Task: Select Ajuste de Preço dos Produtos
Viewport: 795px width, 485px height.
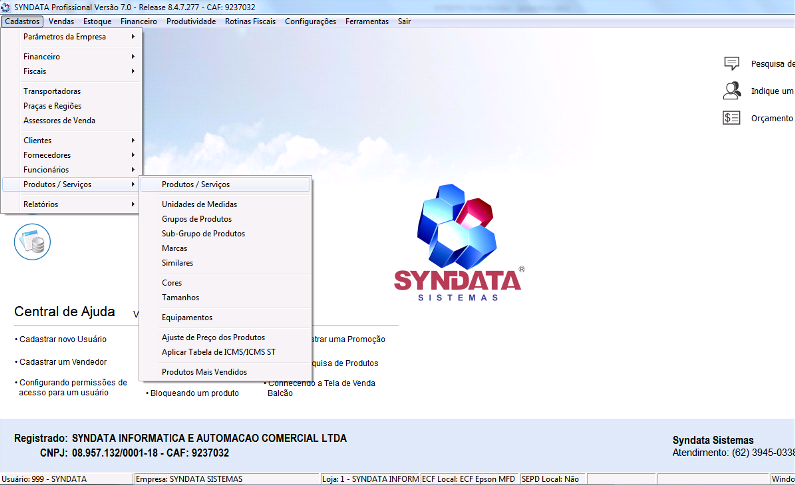Action: point(225,337)
